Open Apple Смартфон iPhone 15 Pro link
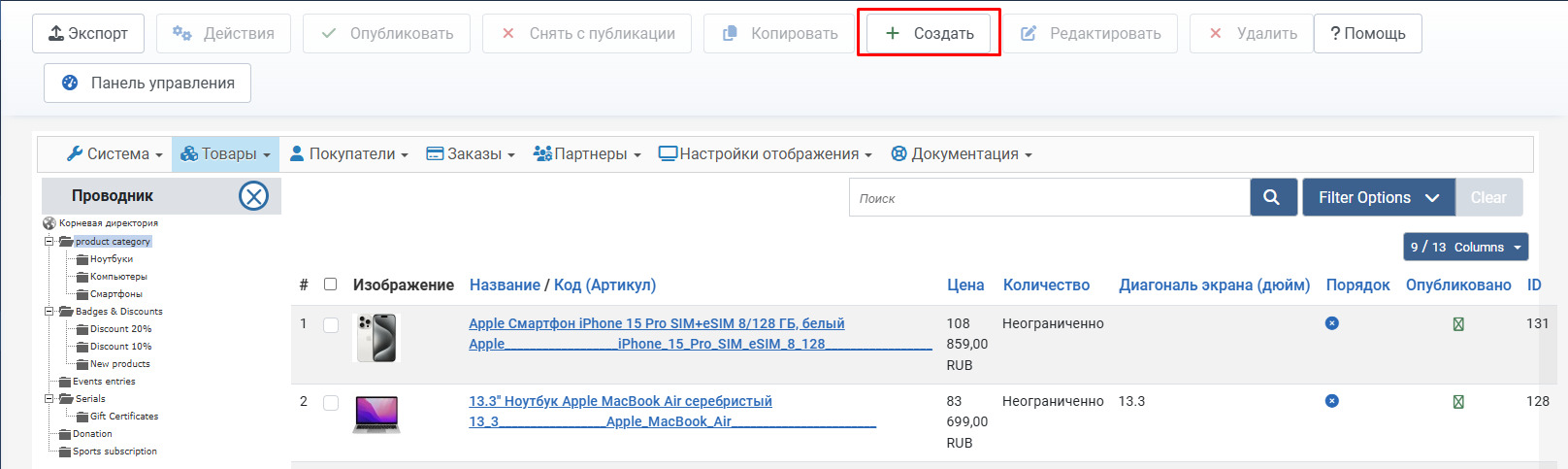 657,323
